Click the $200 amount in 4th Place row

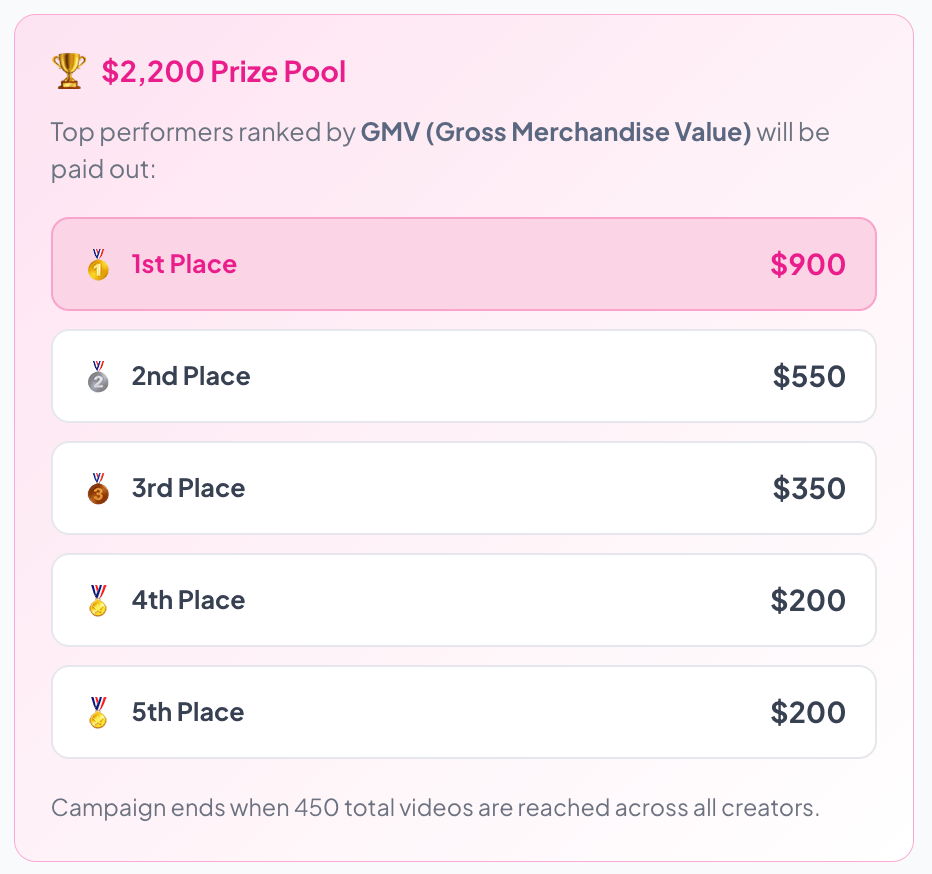click(x=808, y=601)
